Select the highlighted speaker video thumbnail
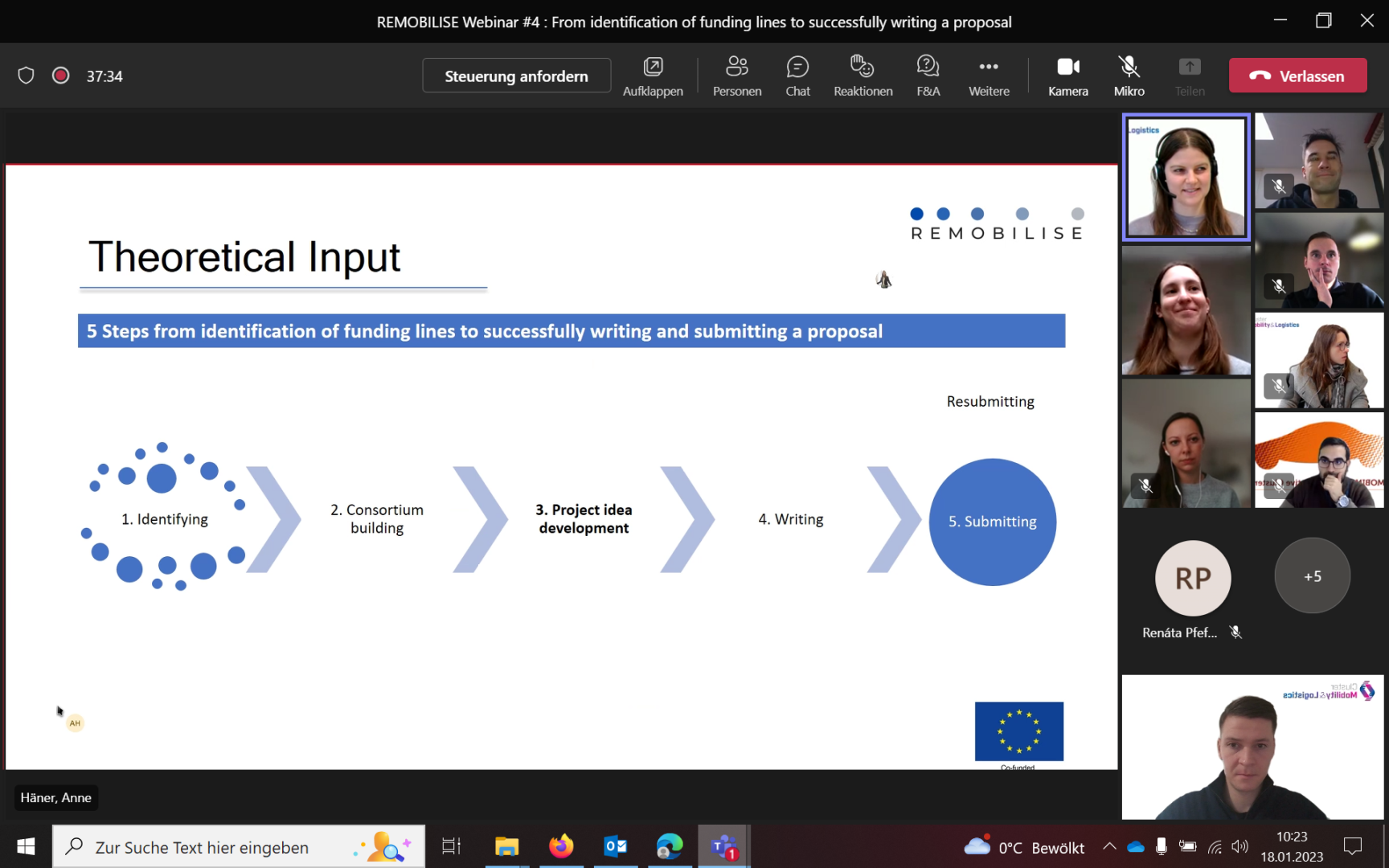Viewport: 1389px width, 868px height. pyautogui.click(x=1186, y=177)
